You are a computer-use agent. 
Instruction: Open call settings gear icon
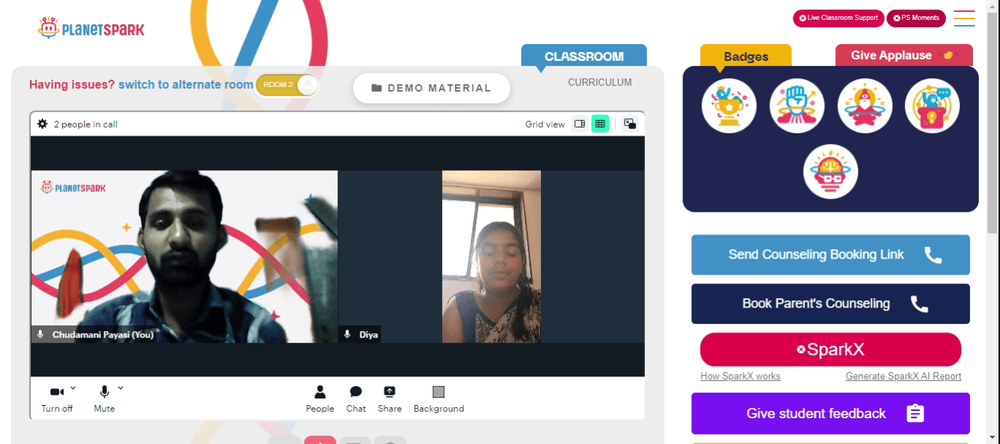pos(43,124)
